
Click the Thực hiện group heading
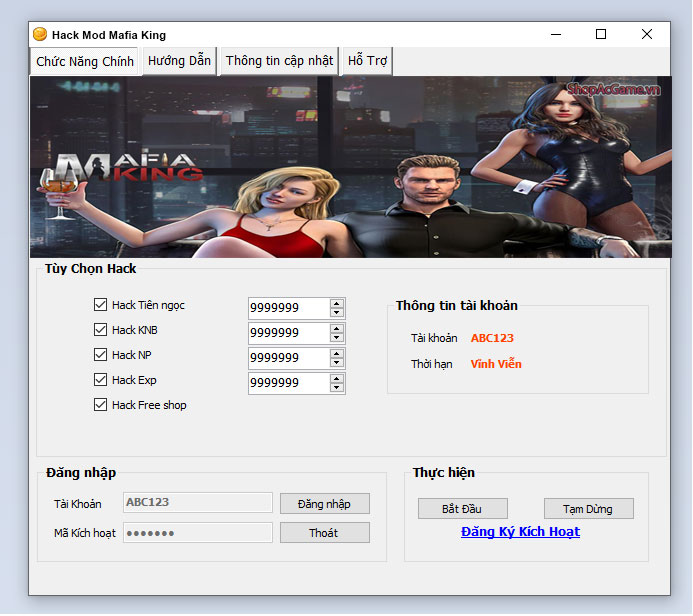444,473
